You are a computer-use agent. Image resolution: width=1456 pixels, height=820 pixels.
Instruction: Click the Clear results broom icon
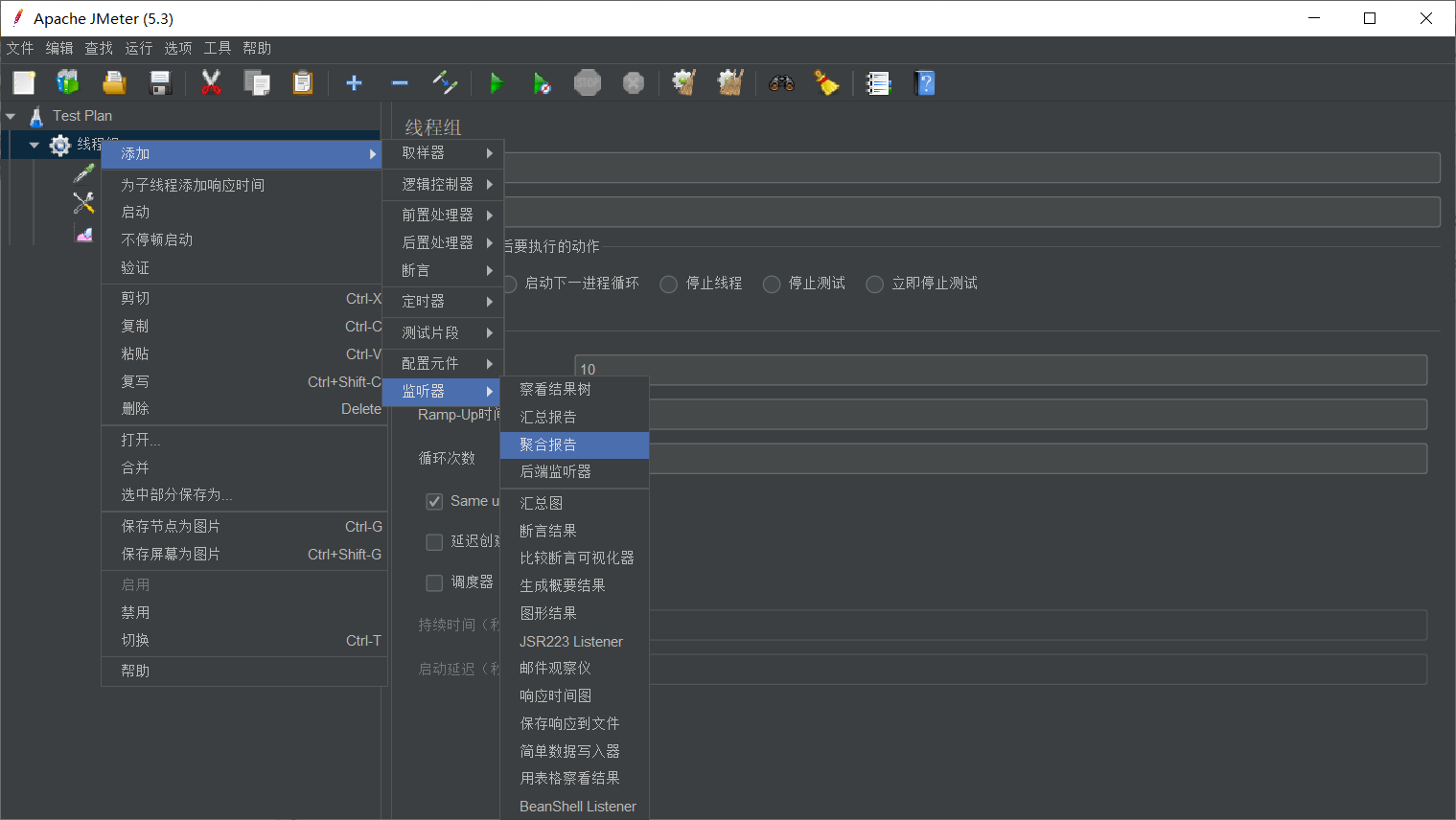683,83
